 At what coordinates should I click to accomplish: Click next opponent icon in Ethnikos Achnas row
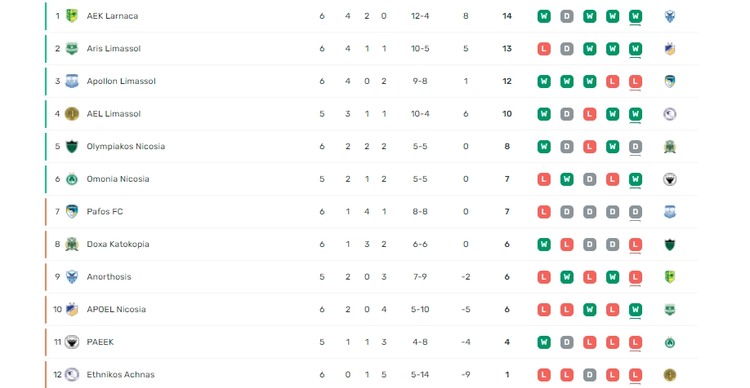point(670,375)
